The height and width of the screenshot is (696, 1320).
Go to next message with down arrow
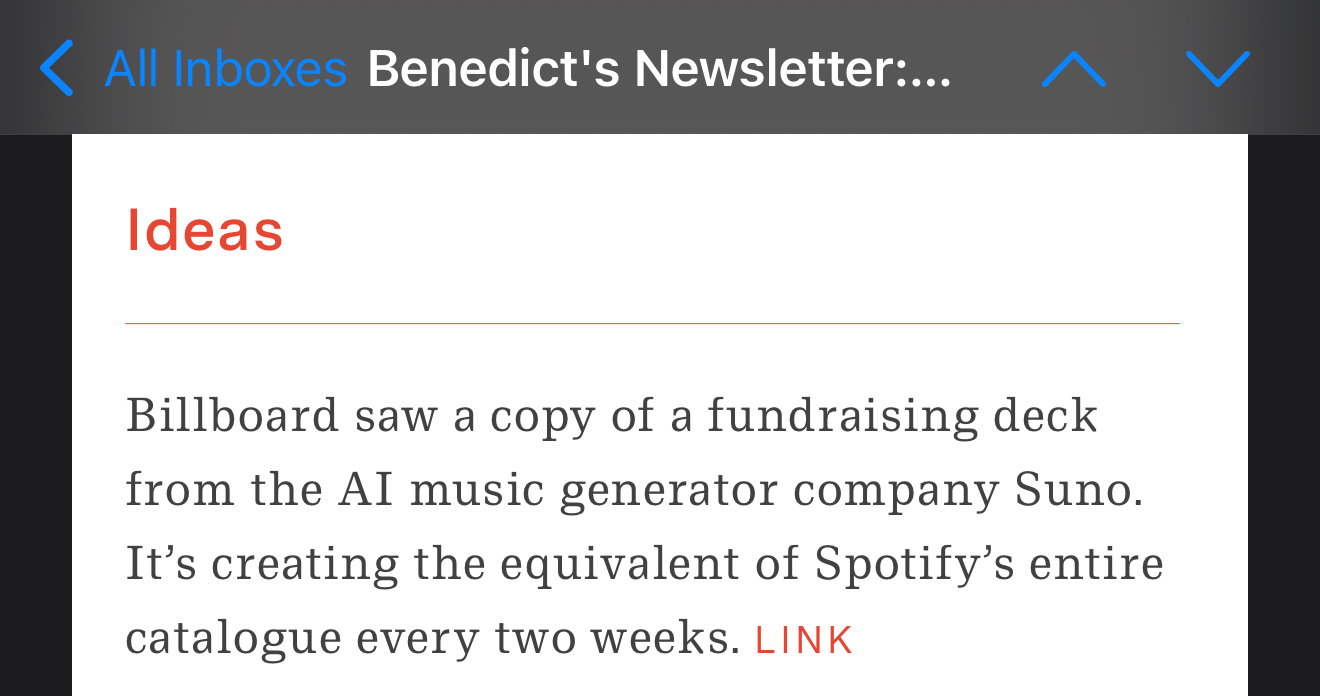click(x=1217, y=69)
